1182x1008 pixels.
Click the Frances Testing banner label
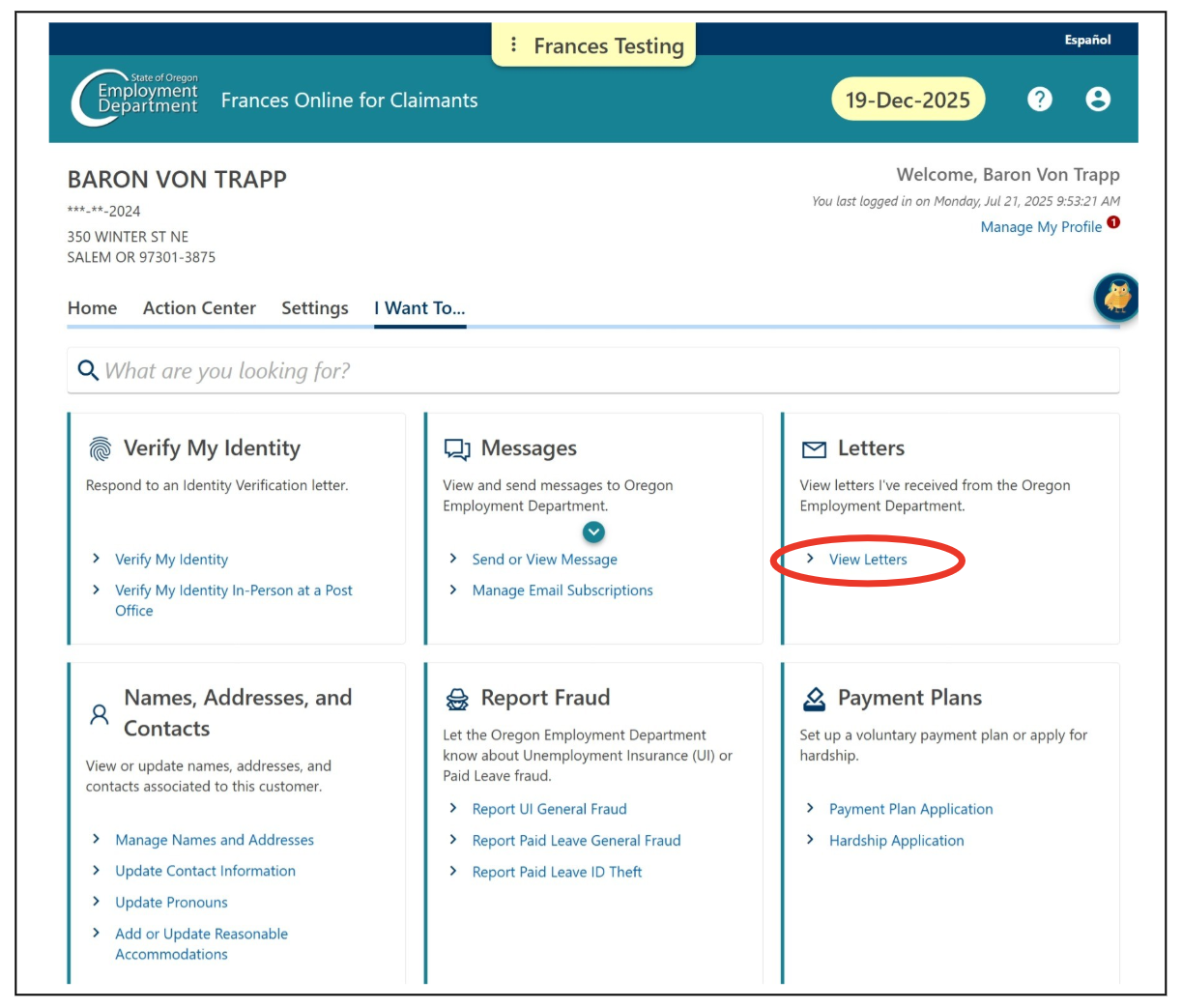click(x=609, y=45)
